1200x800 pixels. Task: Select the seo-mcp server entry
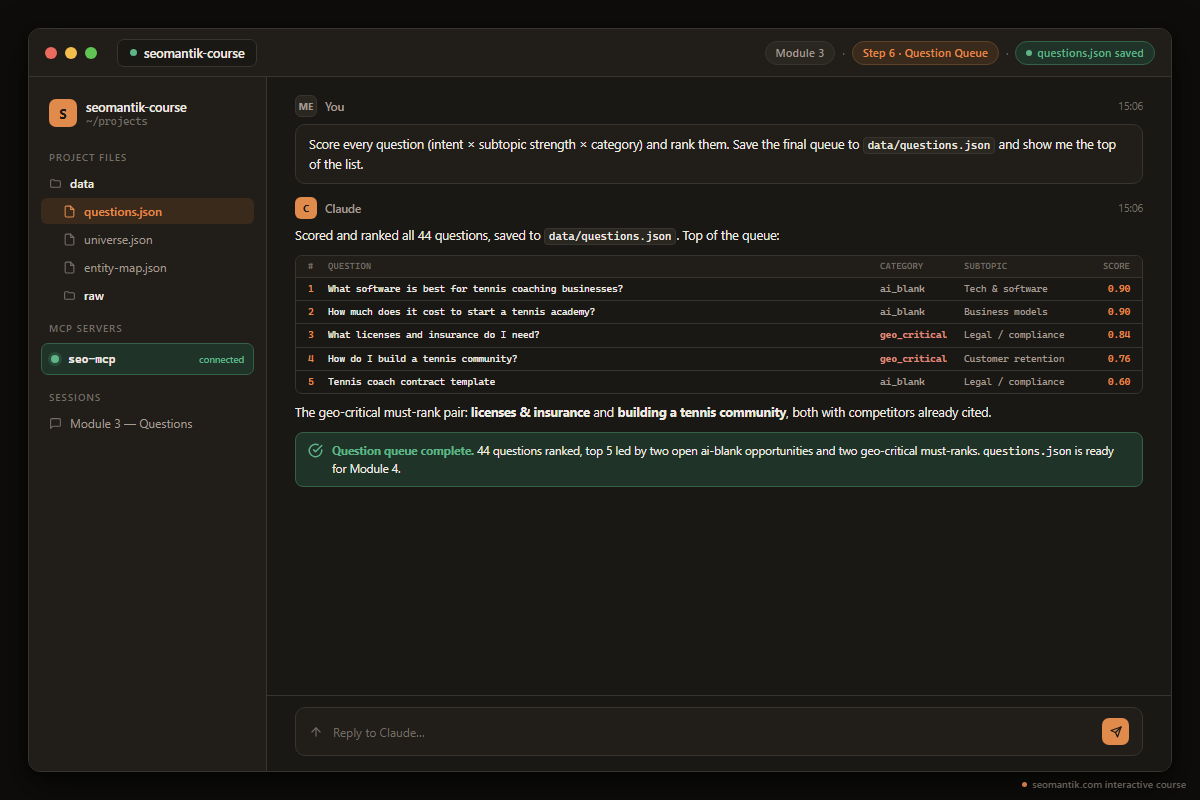[147, 359]
